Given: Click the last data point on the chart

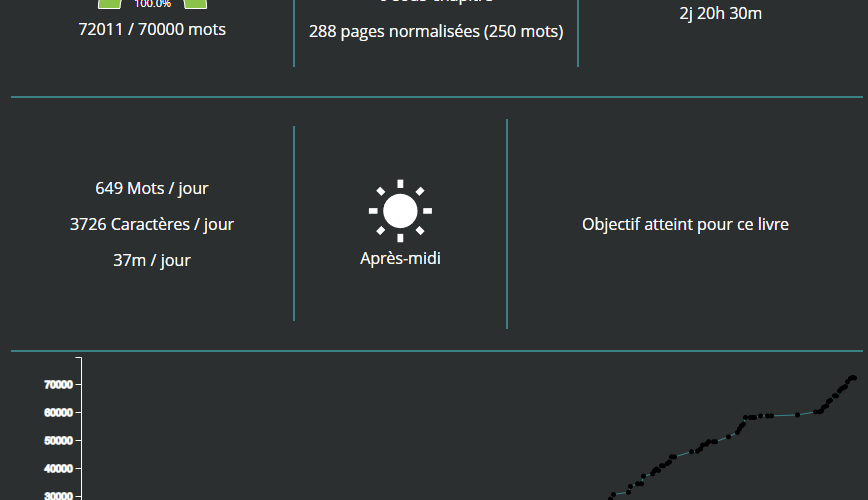Looking at the screenshot, I should tap(854, 378).
